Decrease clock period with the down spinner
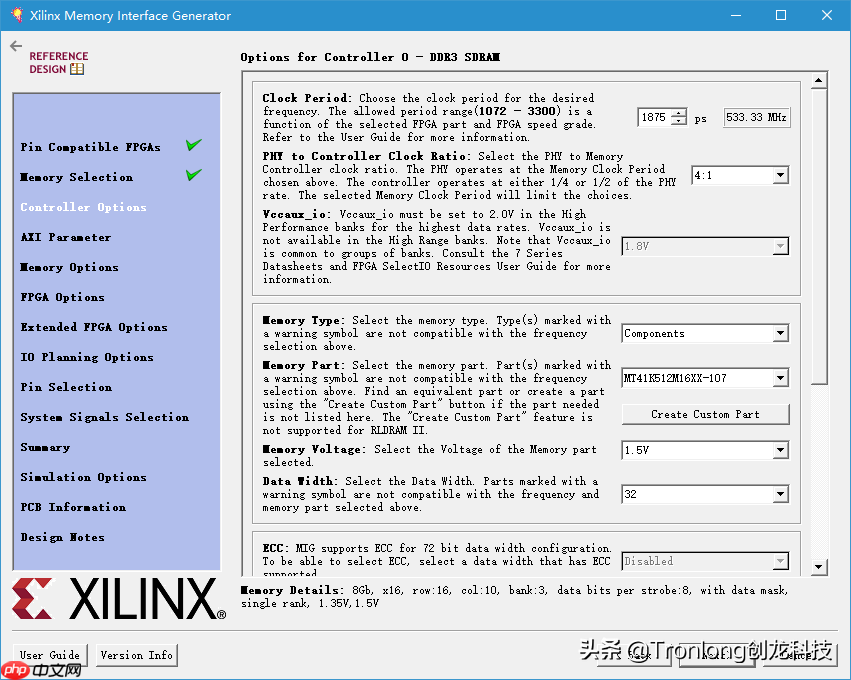Image resolution: width=851 pixels, height=680 pixels. click(x=678, y=121)
